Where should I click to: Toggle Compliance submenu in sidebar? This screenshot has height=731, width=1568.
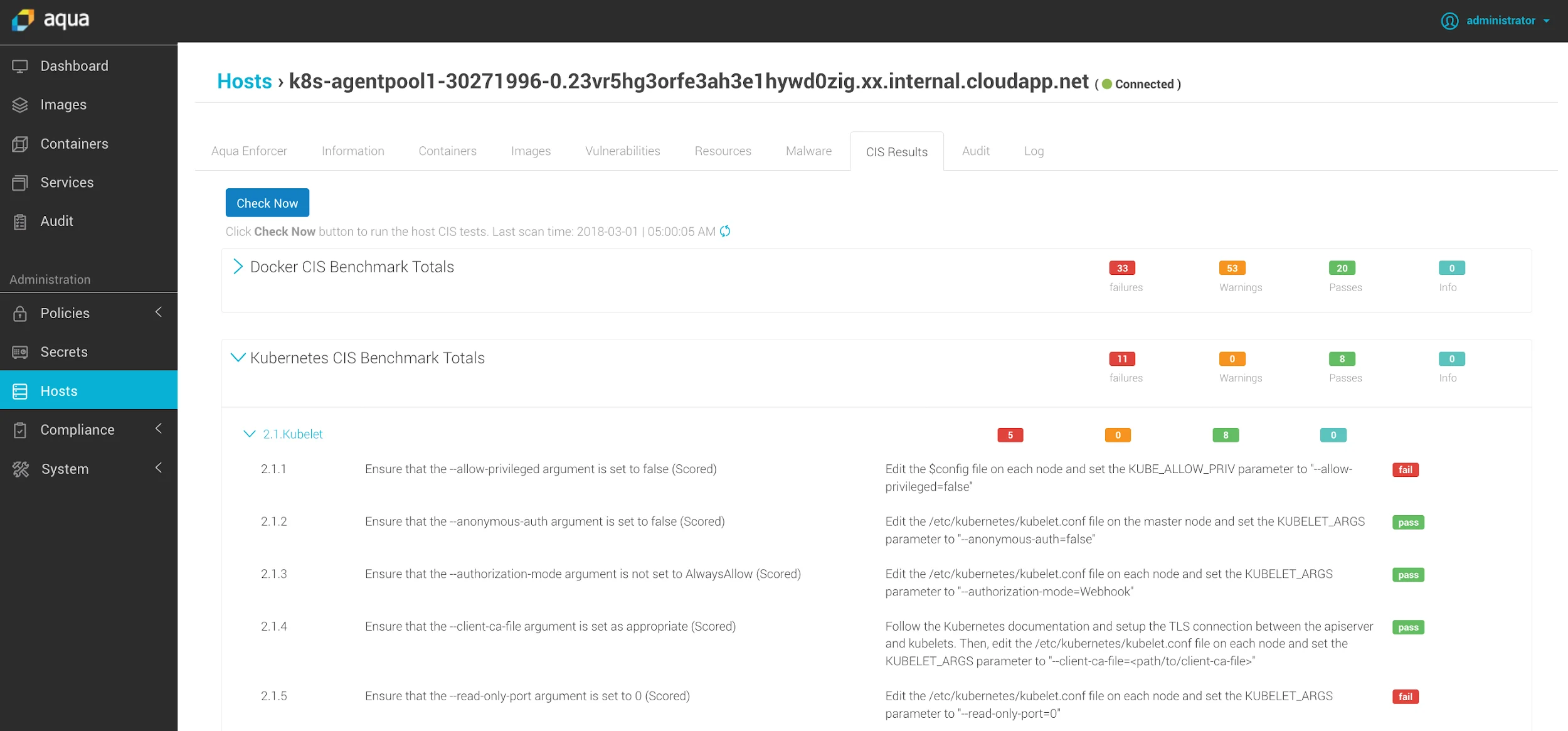[x=159, y=429]
